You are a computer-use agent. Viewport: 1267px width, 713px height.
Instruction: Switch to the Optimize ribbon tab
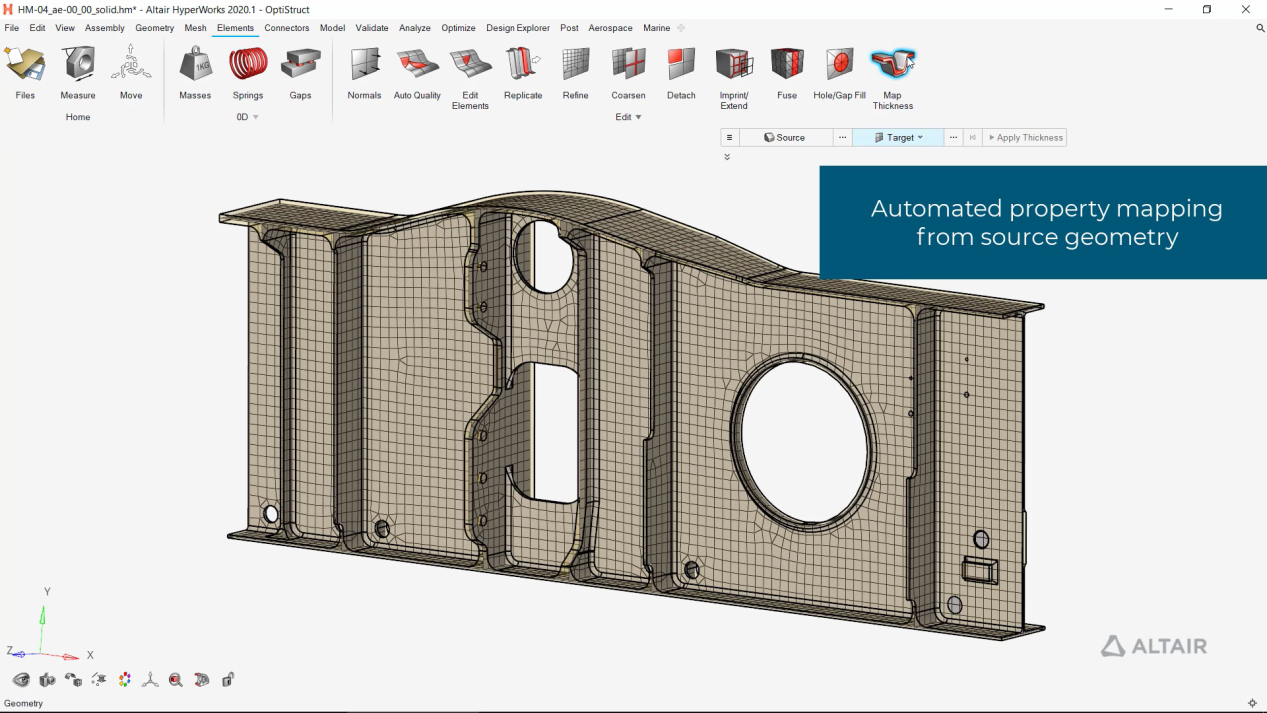pos(459,28)
